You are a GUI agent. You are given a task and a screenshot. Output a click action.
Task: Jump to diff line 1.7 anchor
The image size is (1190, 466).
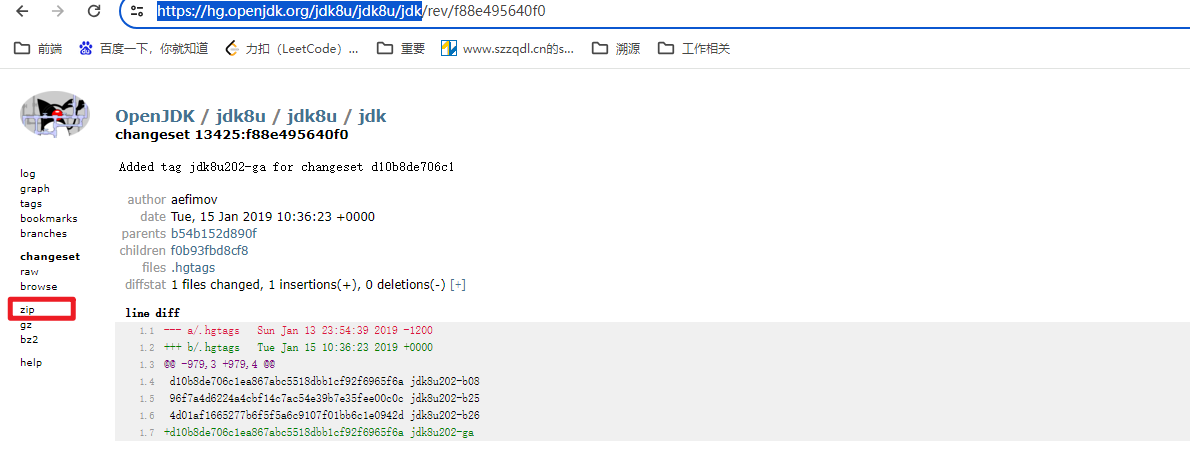point(146,433)
